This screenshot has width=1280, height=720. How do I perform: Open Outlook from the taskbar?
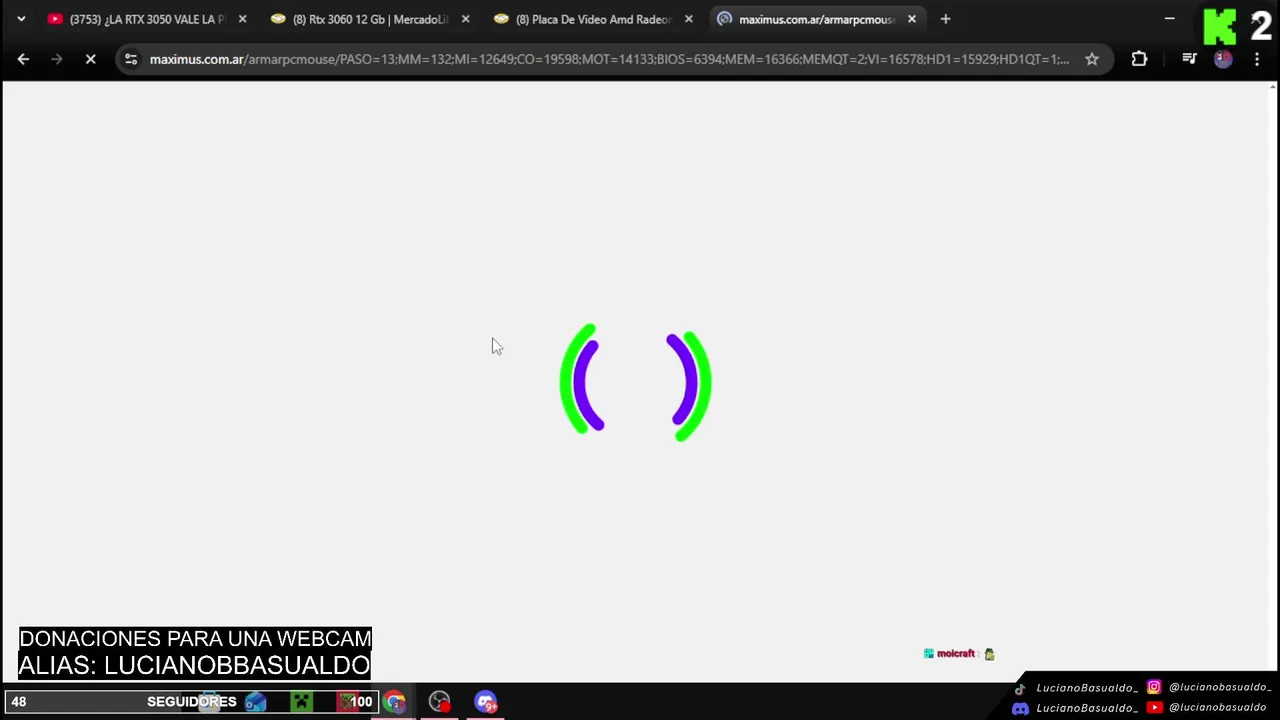tap(256, 702)
